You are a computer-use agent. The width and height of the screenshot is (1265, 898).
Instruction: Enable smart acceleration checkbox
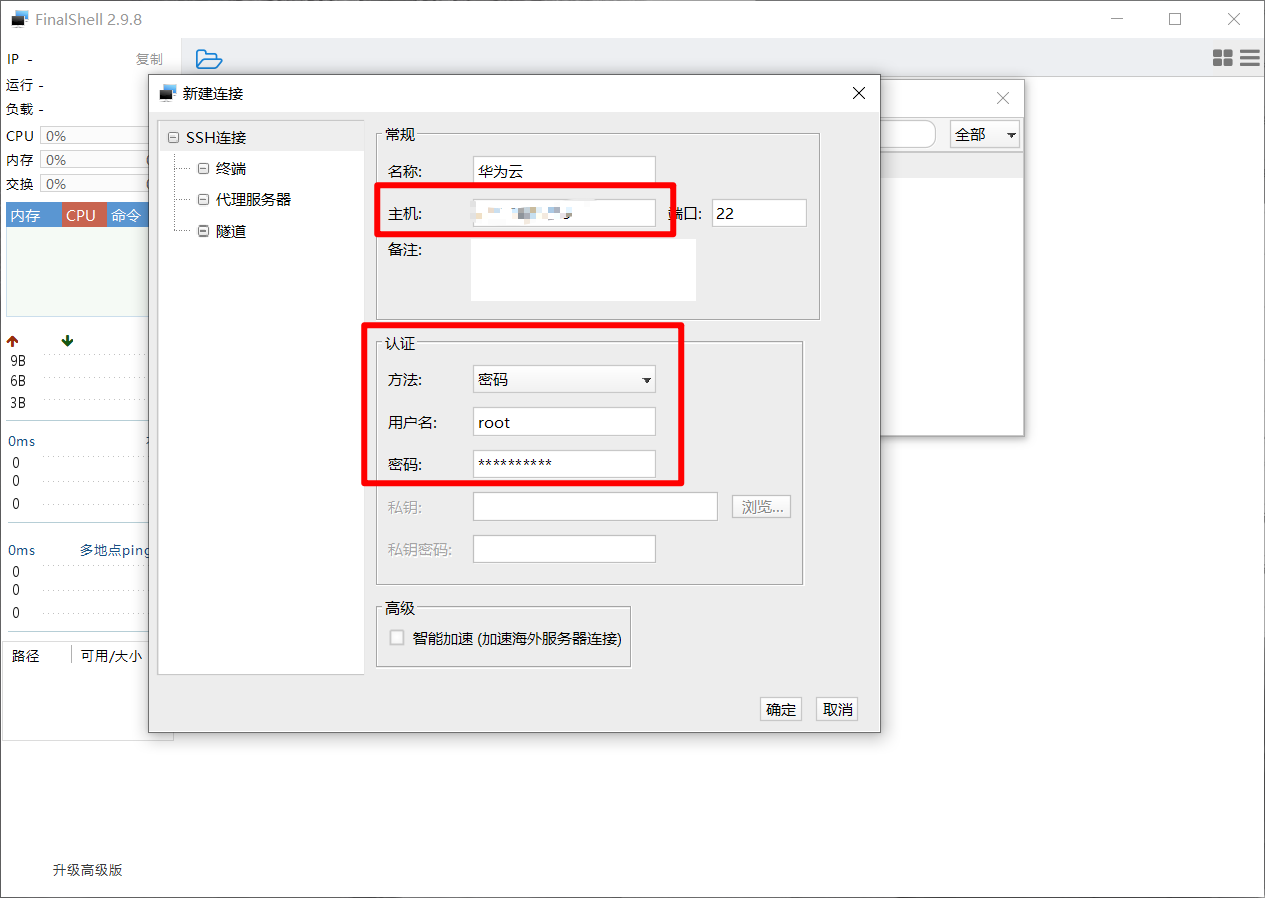click(397, 637)
